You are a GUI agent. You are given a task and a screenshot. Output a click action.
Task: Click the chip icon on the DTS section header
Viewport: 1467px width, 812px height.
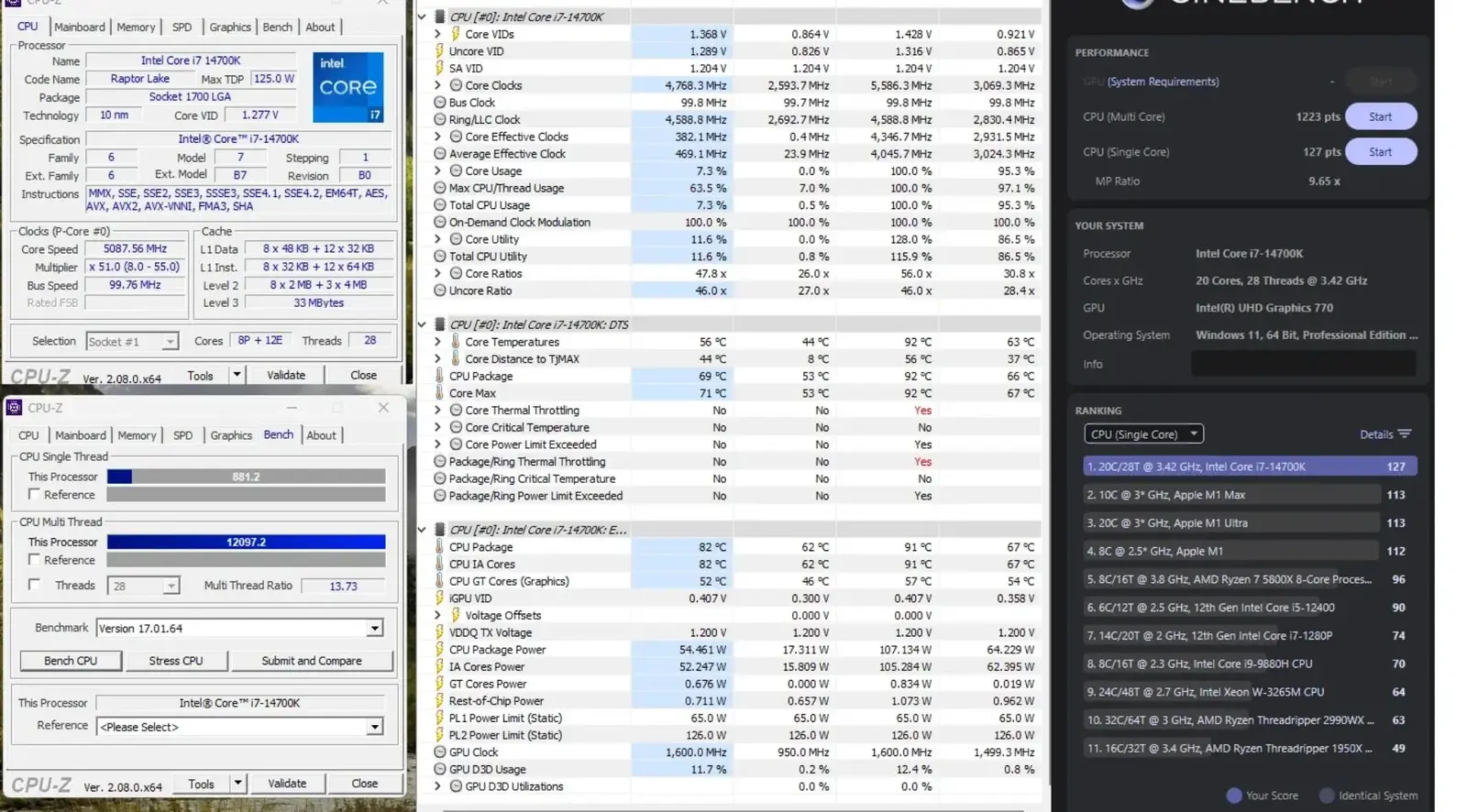pos(439,324)
